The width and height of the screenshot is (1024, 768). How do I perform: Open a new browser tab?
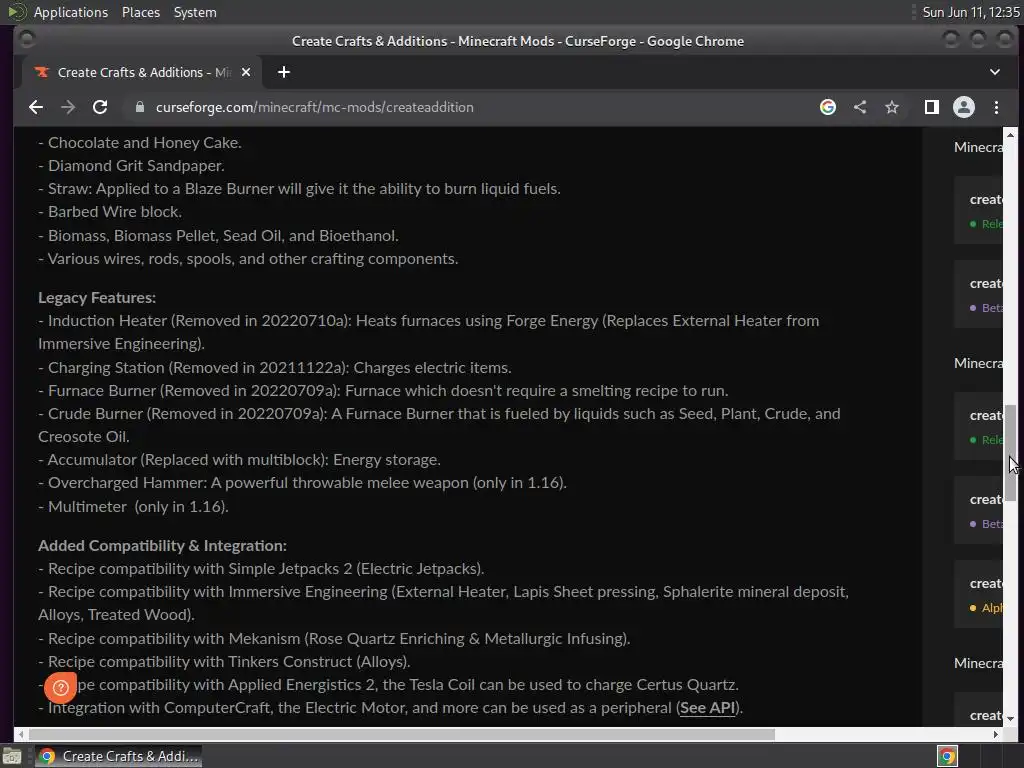[x=283, y=72]
